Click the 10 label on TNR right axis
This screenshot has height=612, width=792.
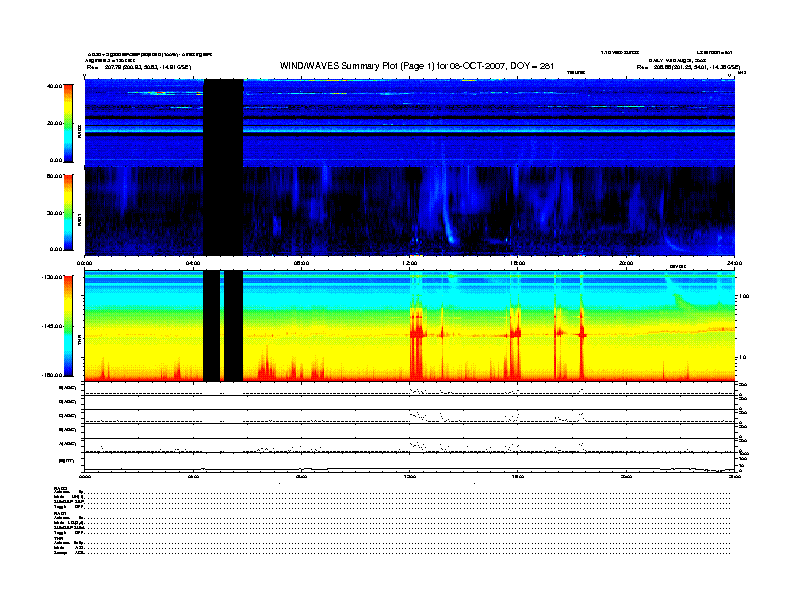(743, 357)
